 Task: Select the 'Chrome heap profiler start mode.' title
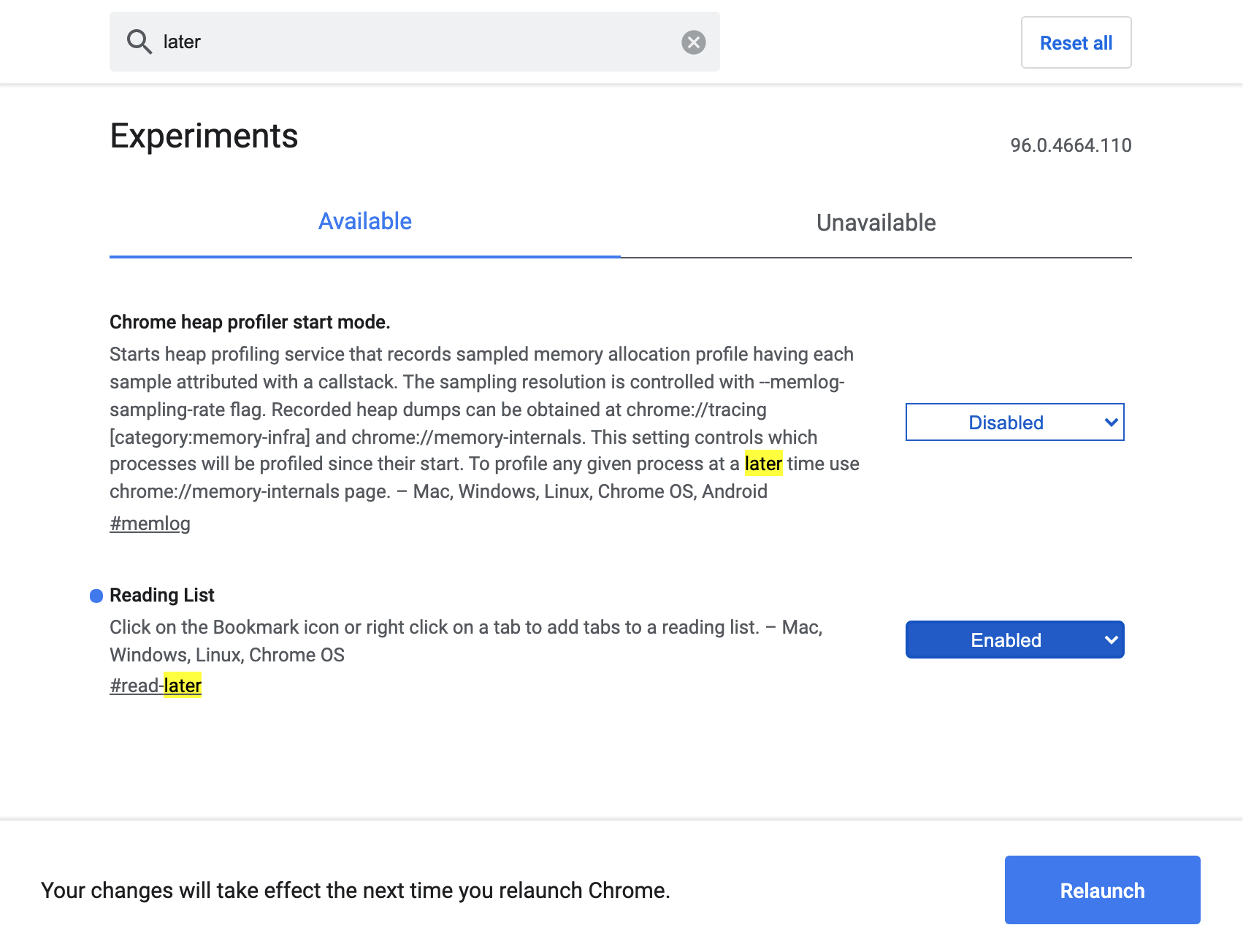coord(250,322)
